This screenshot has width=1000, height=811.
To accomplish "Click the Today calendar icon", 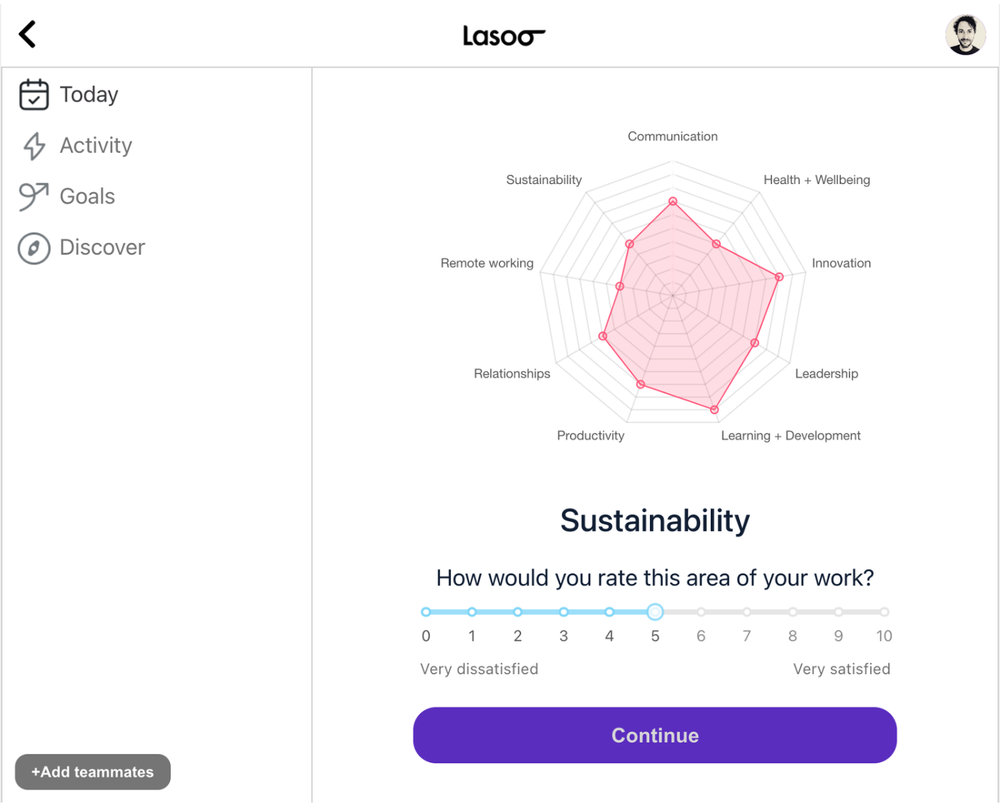I will [x=34, y=95].
